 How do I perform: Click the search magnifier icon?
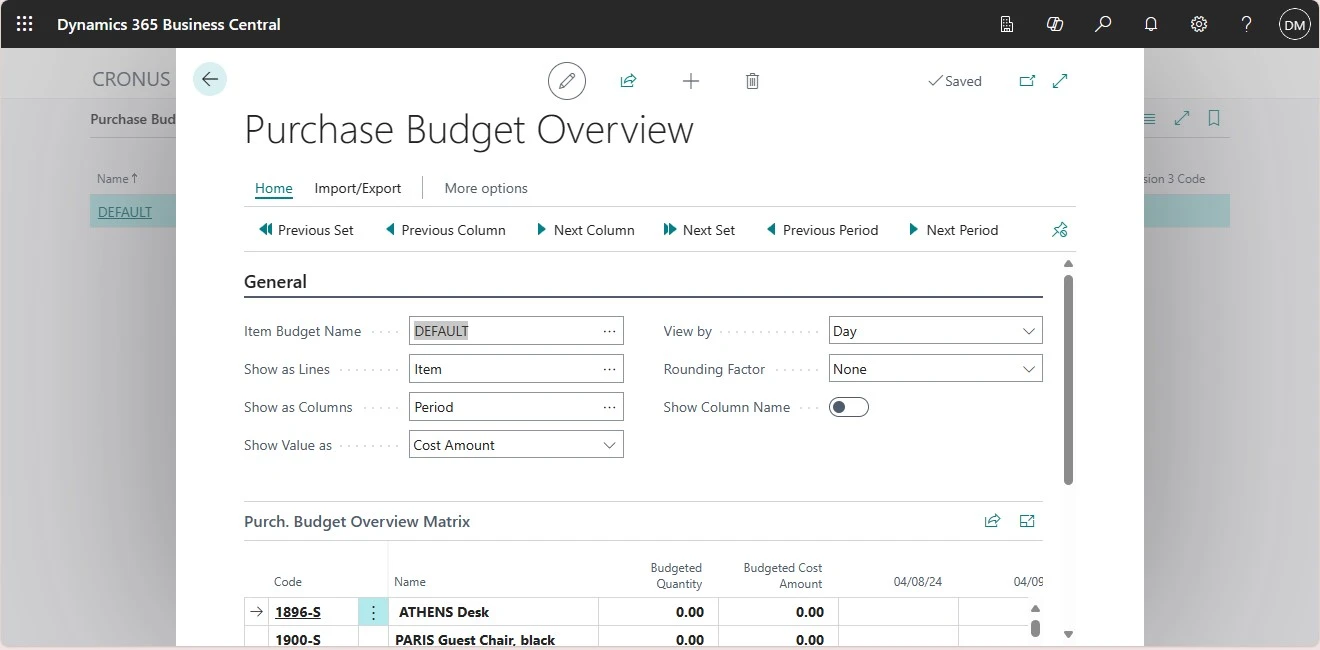[x=1103, y=24]
